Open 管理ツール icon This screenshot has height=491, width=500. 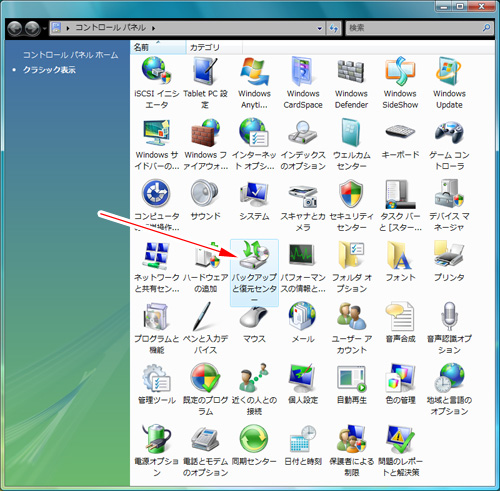(156, 378)
